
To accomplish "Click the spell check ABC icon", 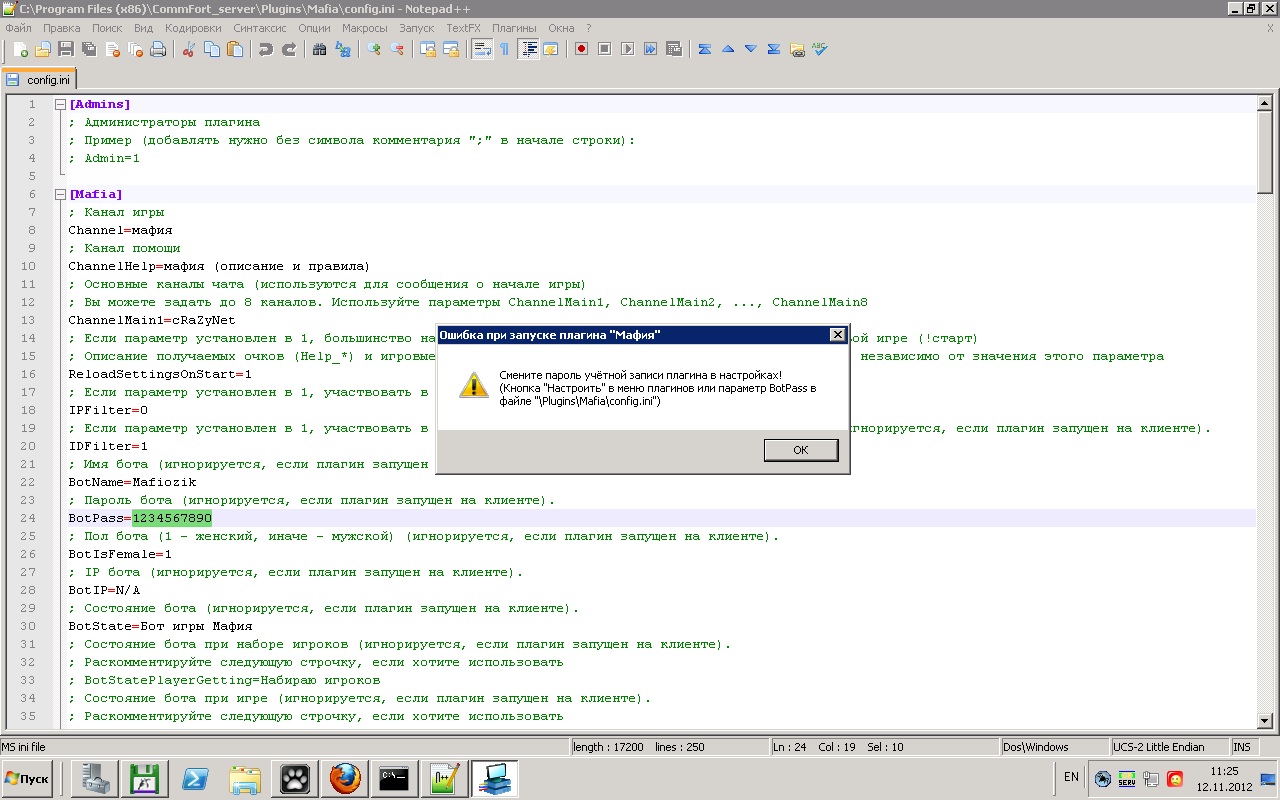I will [820, 49].
